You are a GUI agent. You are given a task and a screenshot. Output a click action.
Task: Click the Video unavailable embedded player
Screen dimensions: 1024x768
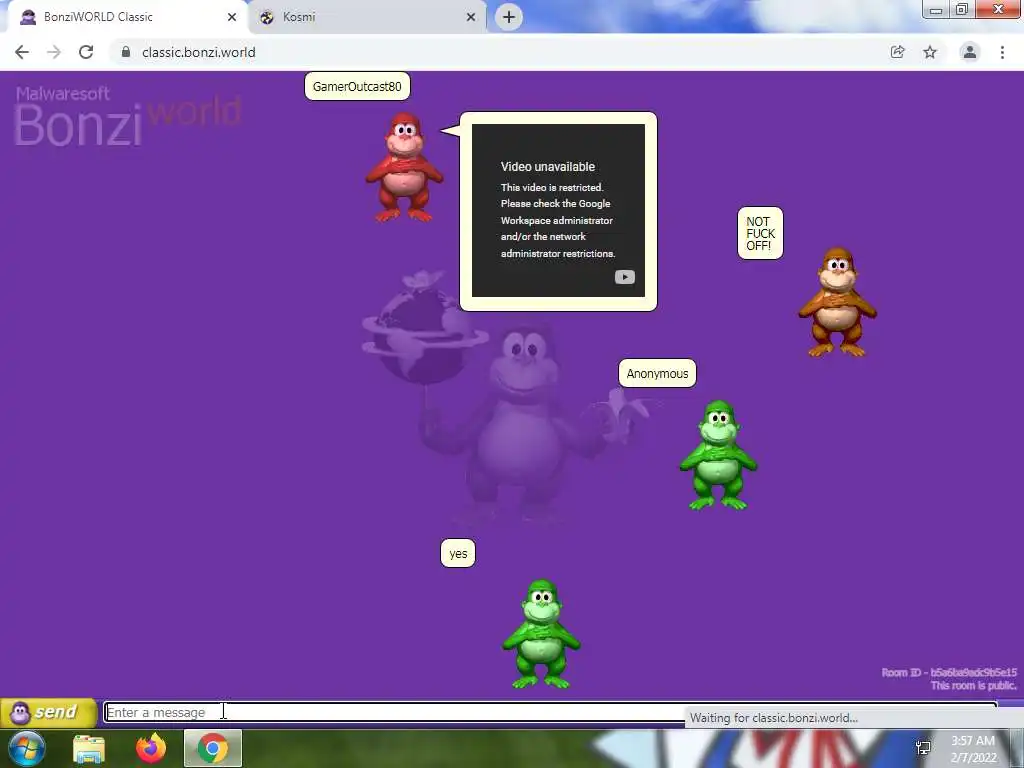[558, 210]
